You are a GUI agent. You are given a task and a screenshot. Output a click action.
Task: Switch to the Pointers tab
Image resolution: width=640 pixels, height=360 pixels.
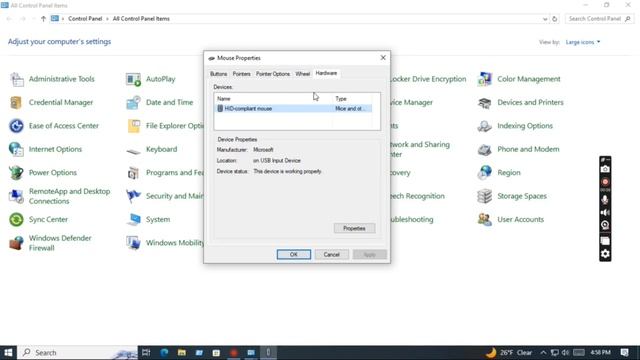pyautogui.click(x=241, y=74)
